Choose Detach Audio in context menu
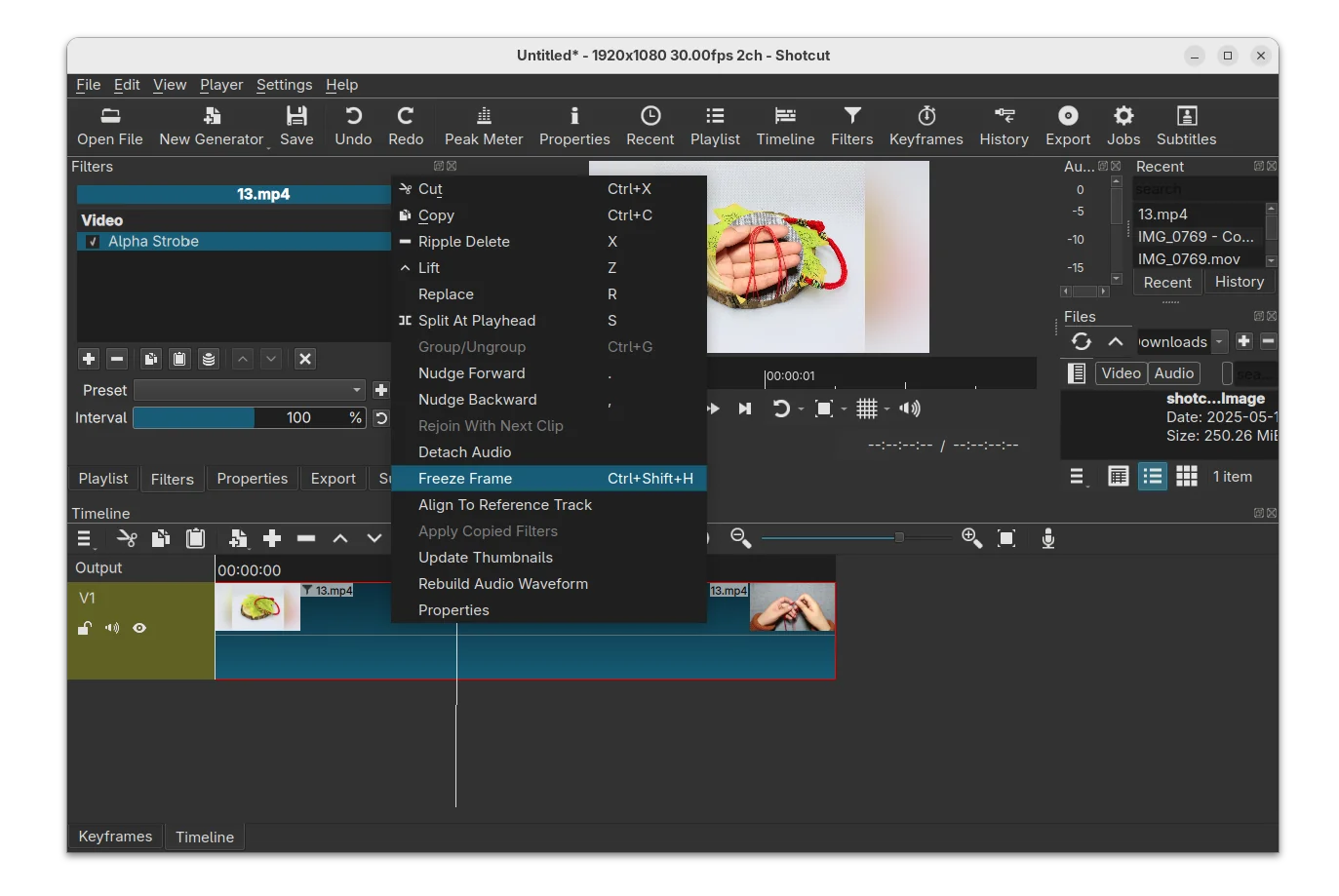 (549, 452)
